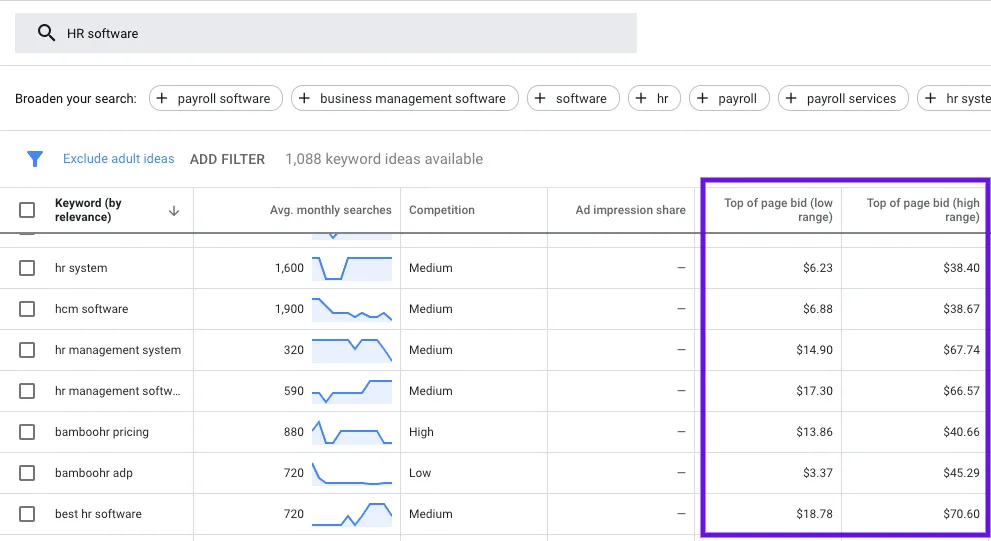This screenshot has width=991, height=541.
Task: Check the best hr software checkbox
Action: point(27,514)
